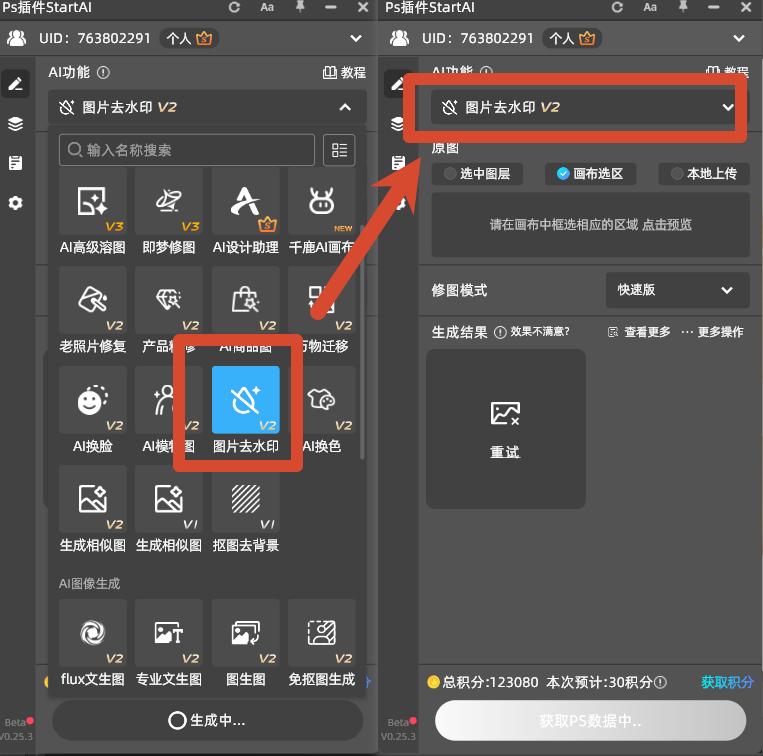This screenshot has height=756, width=763.
Task: Click the canvas selection preview area
Action: [x=590, y=224]
